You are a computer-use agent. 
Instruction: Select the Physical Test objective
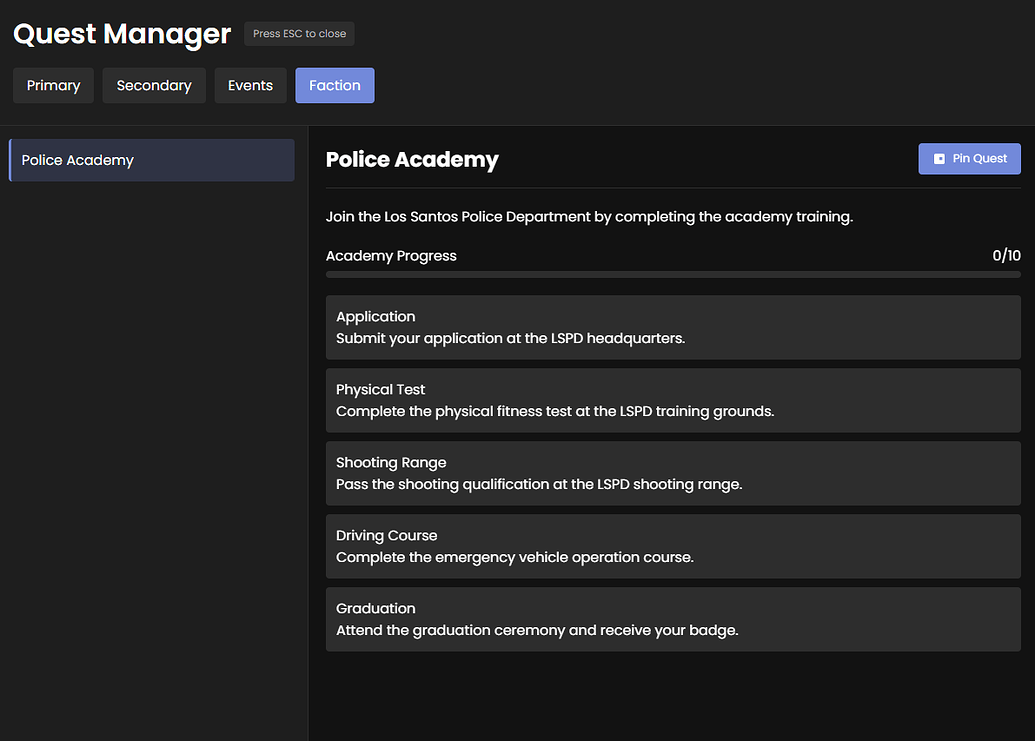[x=673, y=401]
